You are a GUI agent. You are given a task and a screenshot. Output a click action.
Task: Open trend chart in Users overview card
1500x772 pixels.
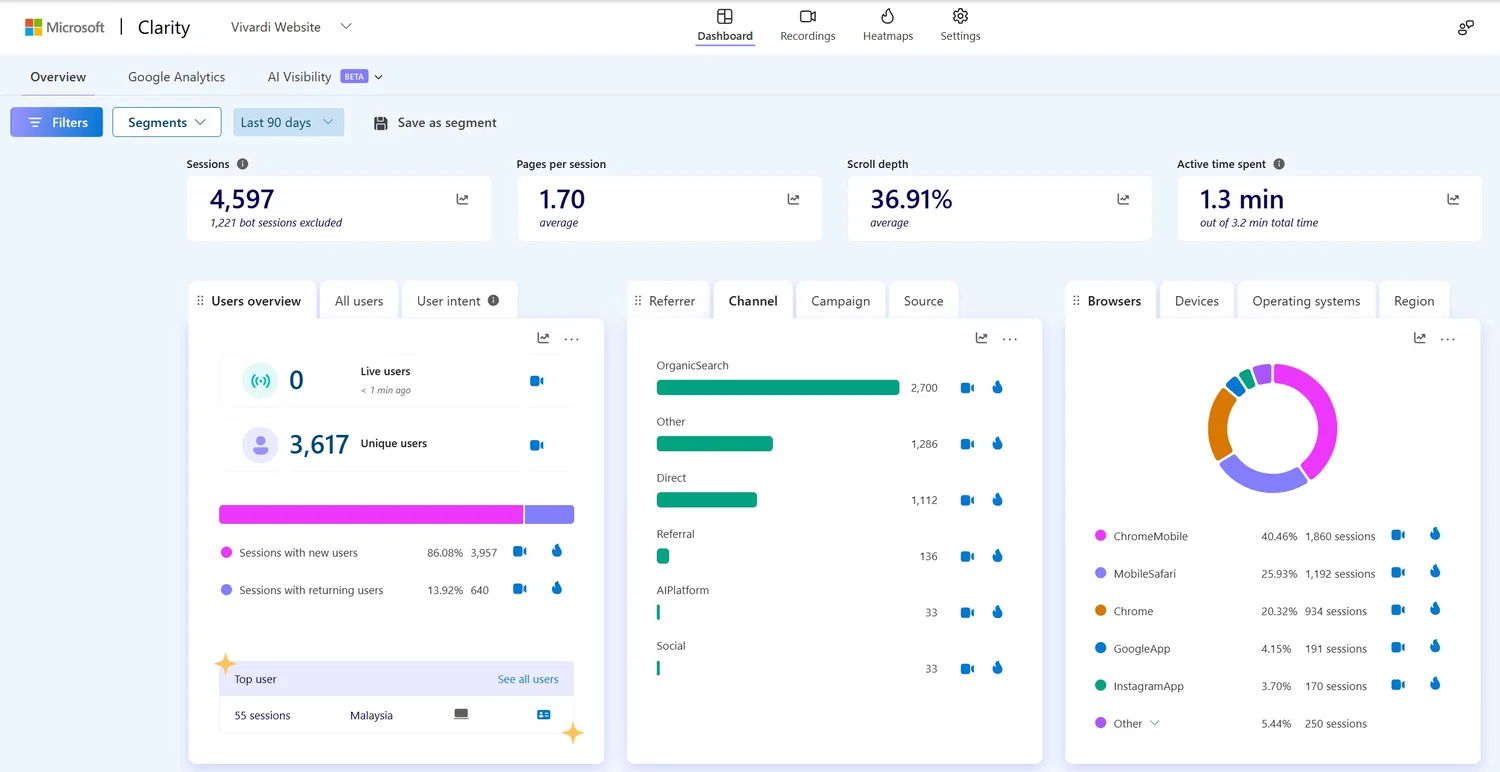(x=543, y=338)
